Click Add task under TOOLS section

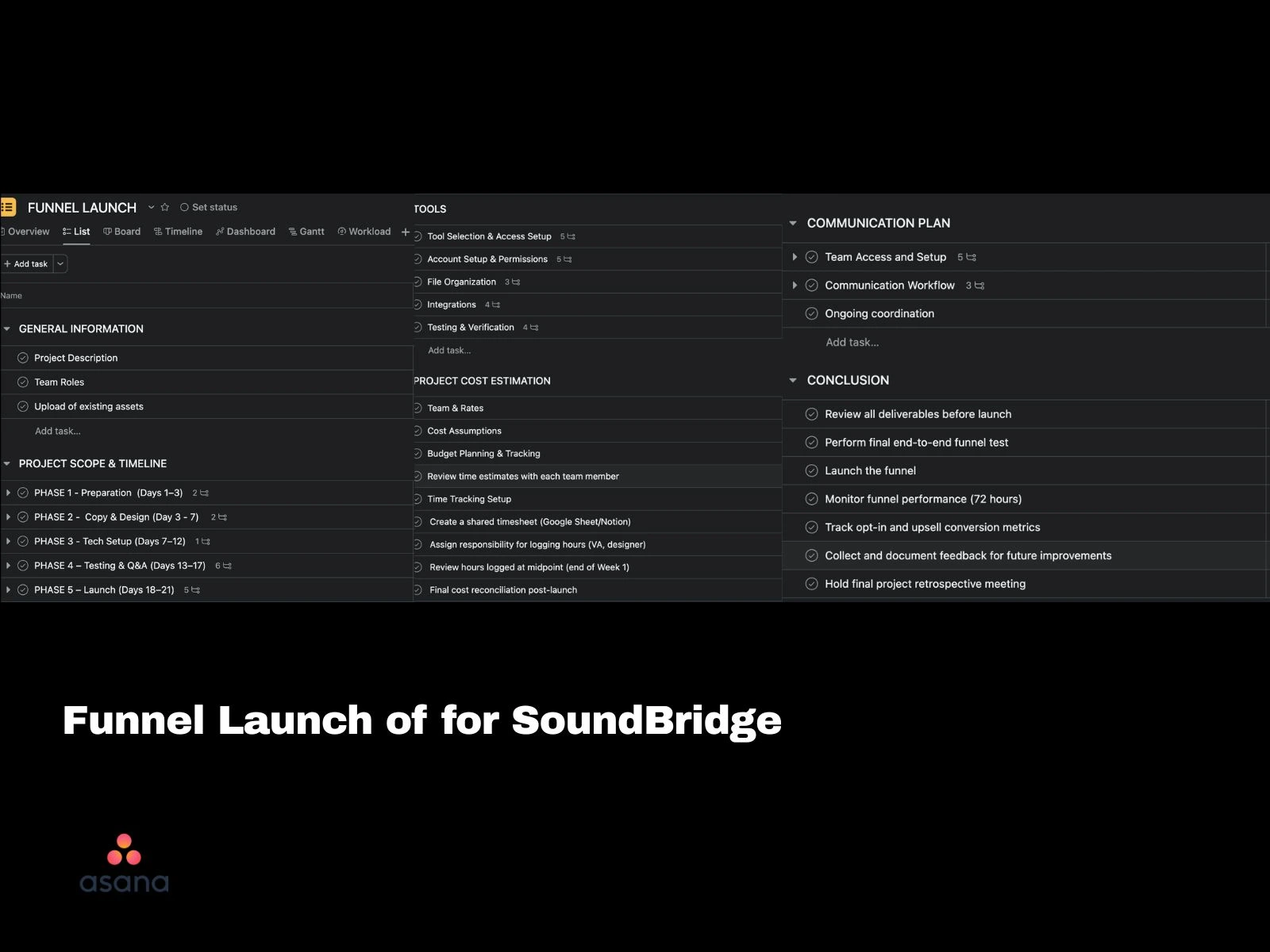pyautogui.click(x=449, y=351)
